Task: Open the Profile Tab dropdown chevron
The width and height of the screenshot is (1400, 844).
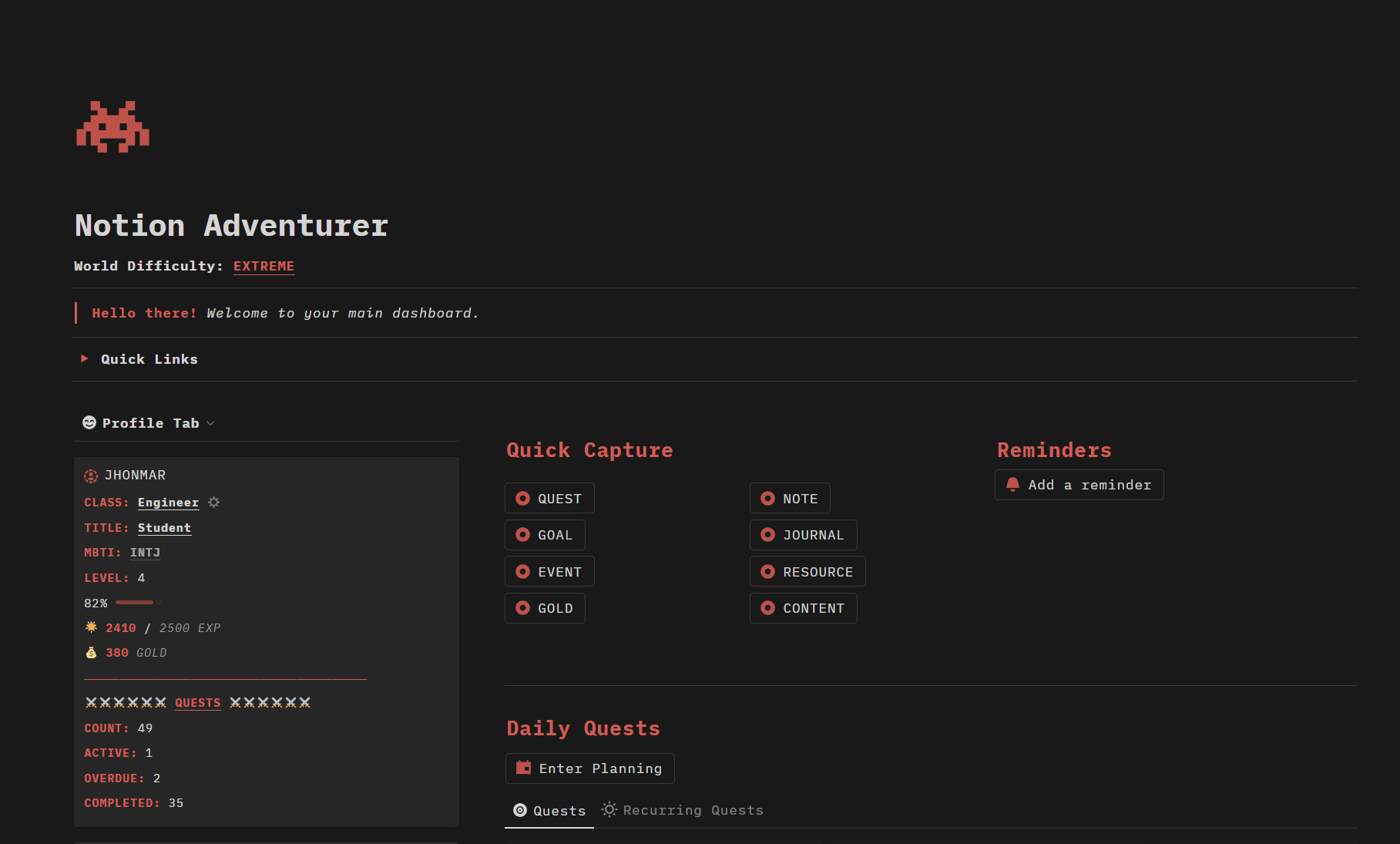Action: (211, 423)
